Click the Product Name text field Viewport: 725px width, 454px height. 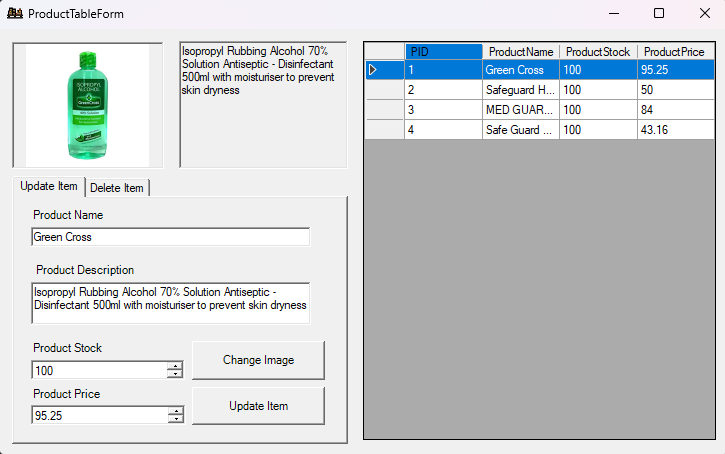[x=170, y=237]
